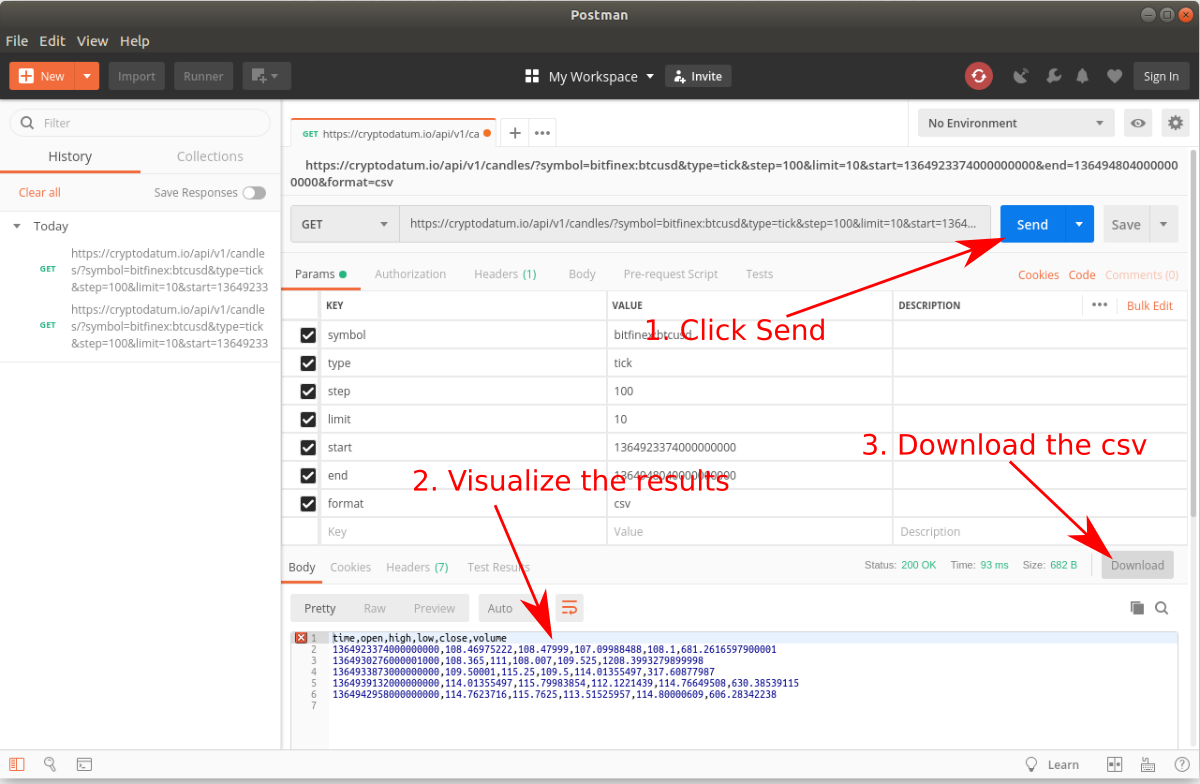
Task: Open the File menu
Action: [x=17, y=41]
